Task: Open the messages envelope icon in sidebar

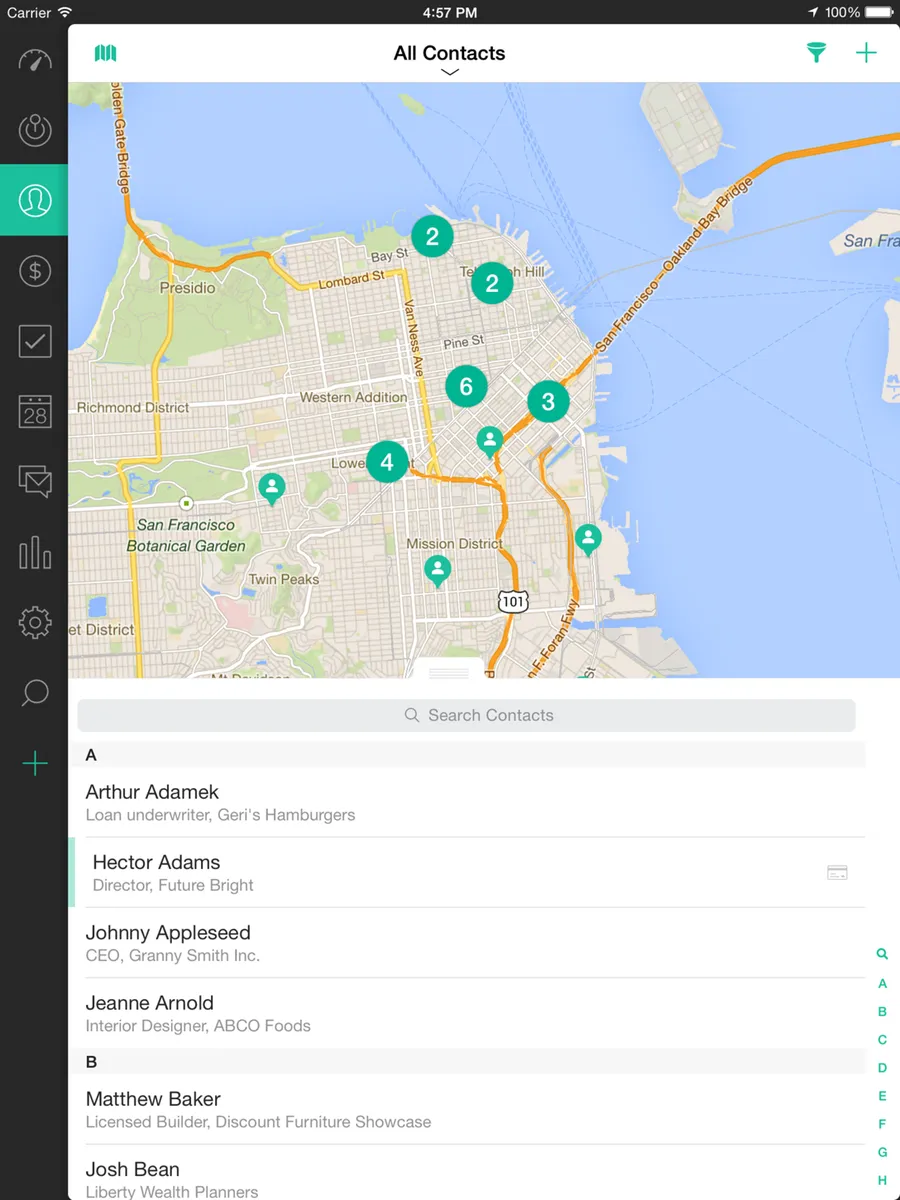Action: 34,481
